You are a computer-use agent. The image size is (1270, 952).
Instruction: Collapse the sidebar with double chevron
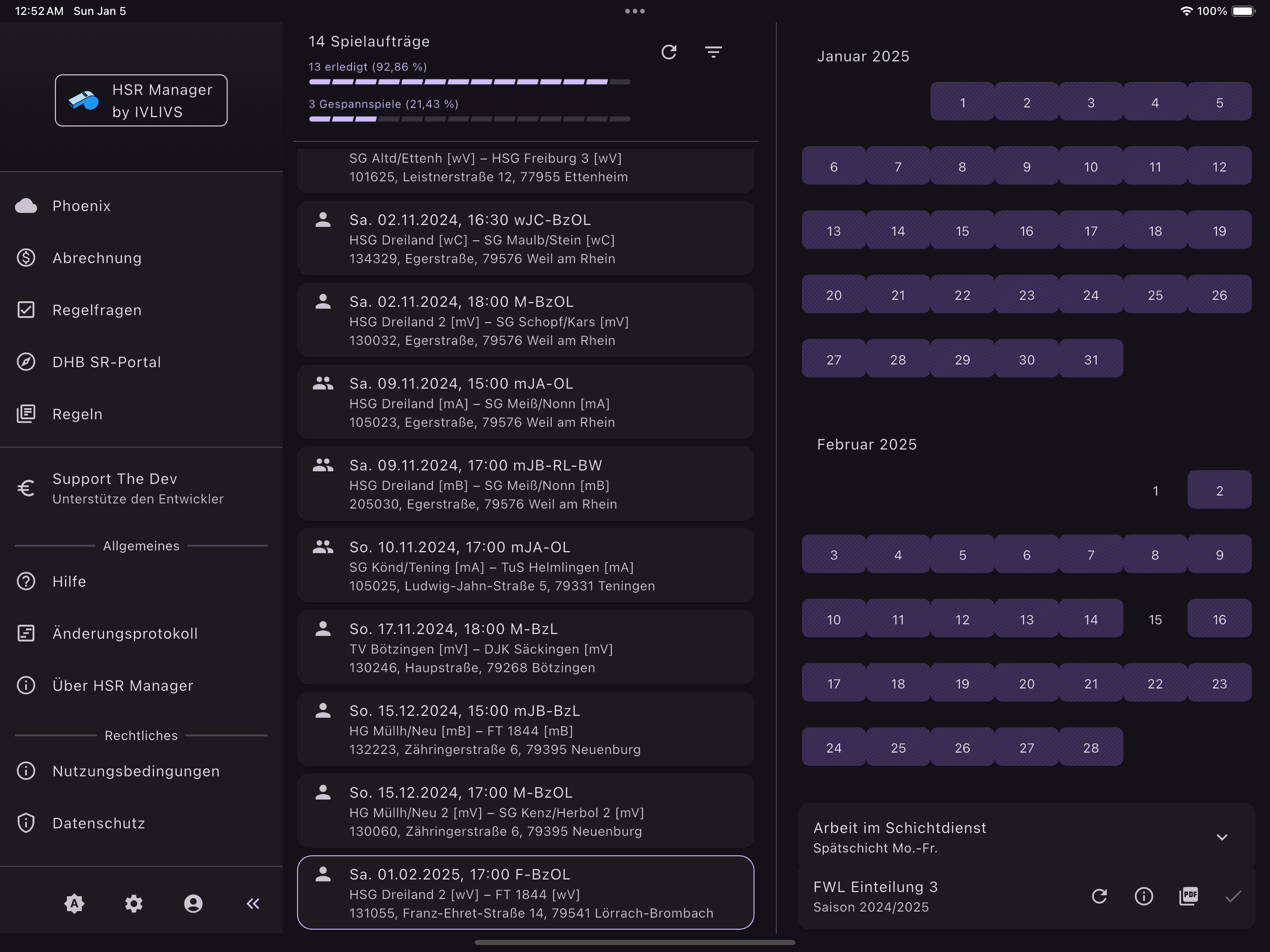tap(252, 904)
